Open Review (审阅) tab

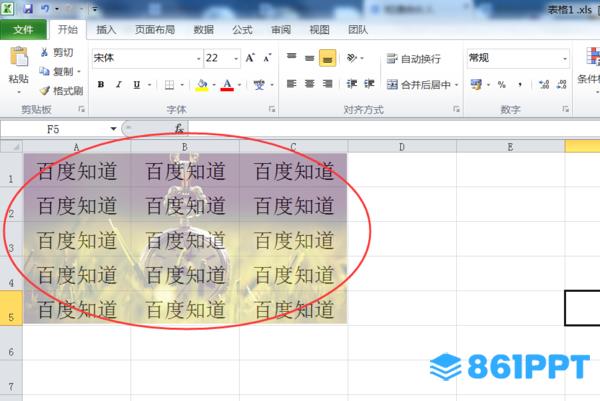click(281, 29)
